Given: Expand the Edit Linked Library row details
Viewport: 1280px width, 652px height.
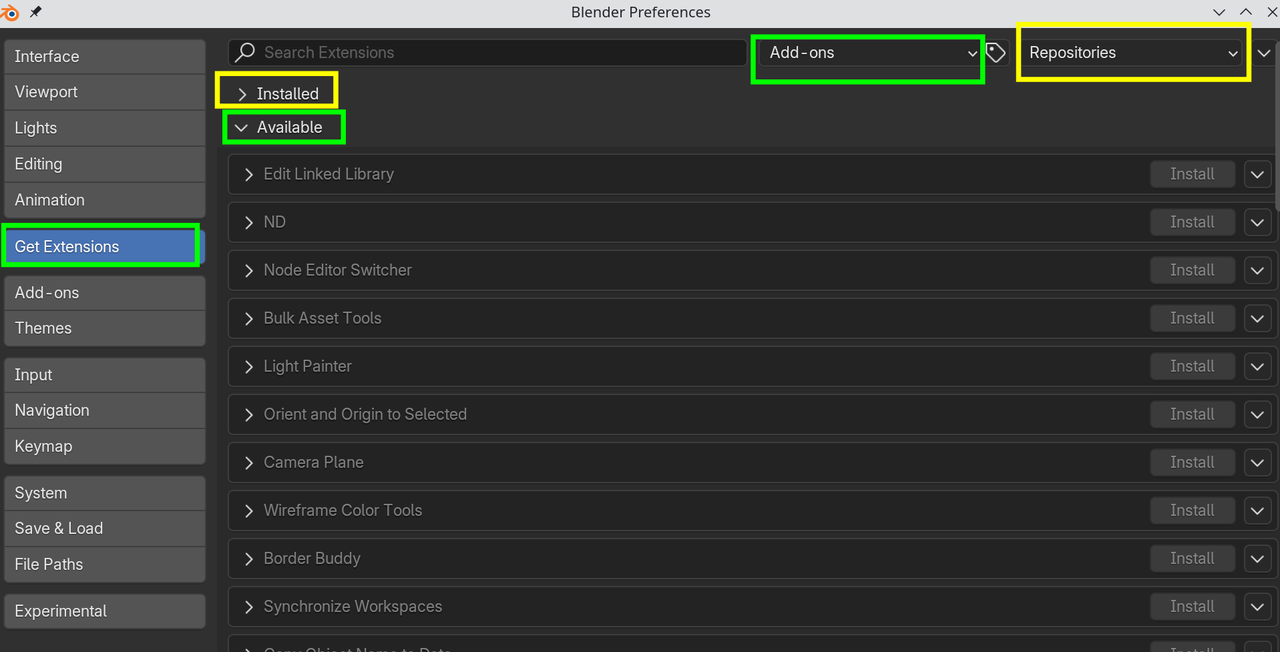Looking at the screenshot, I should click(249, 174).
